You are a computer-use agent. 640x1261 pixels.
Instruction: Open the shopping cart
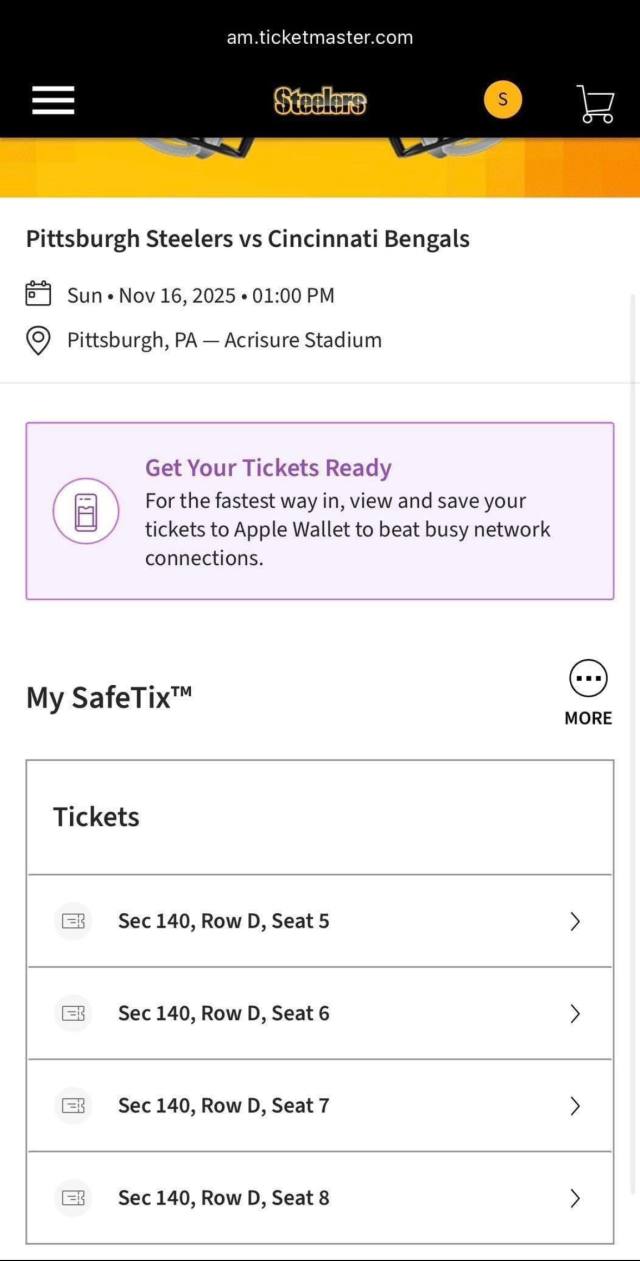coord(595,102)
